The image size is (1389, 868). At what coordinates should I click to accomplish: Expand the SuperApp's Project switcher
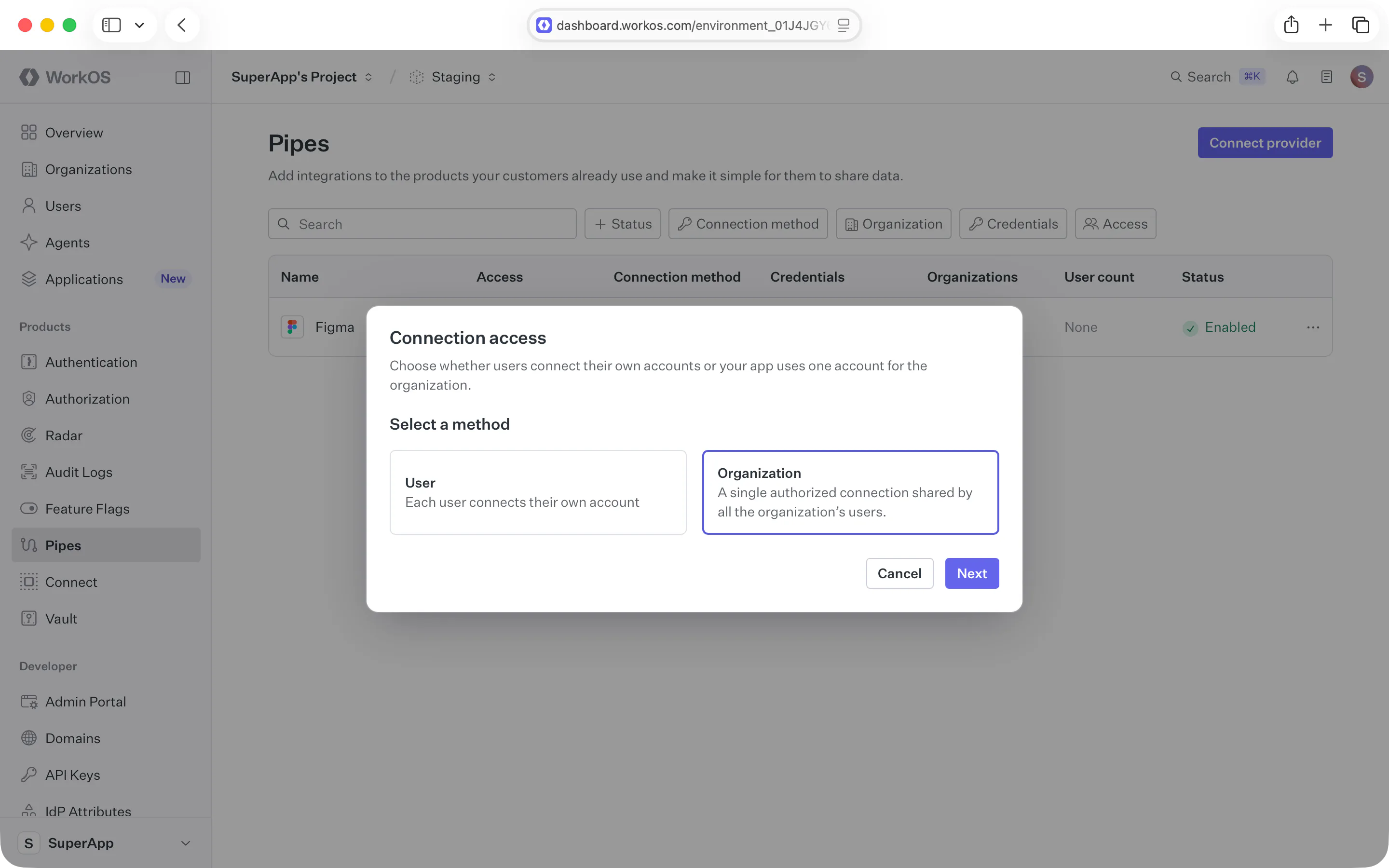(x=302, y=77)
